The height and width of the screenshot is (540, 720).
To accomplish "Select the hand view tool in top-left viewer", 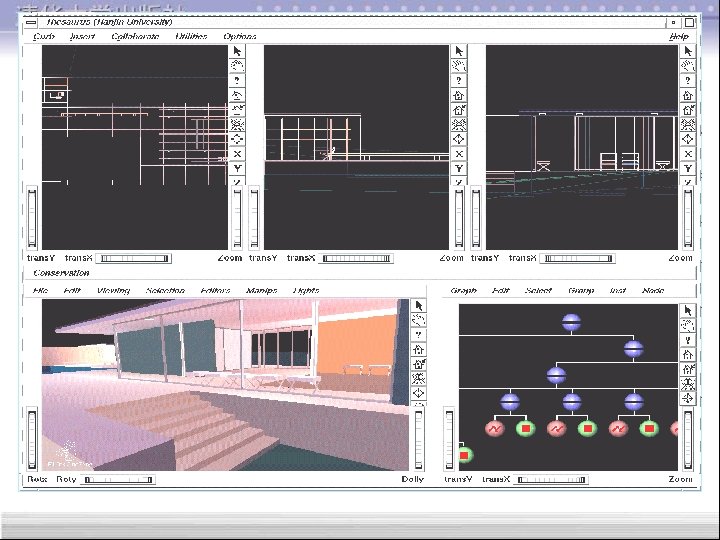I will click(237, 66).
